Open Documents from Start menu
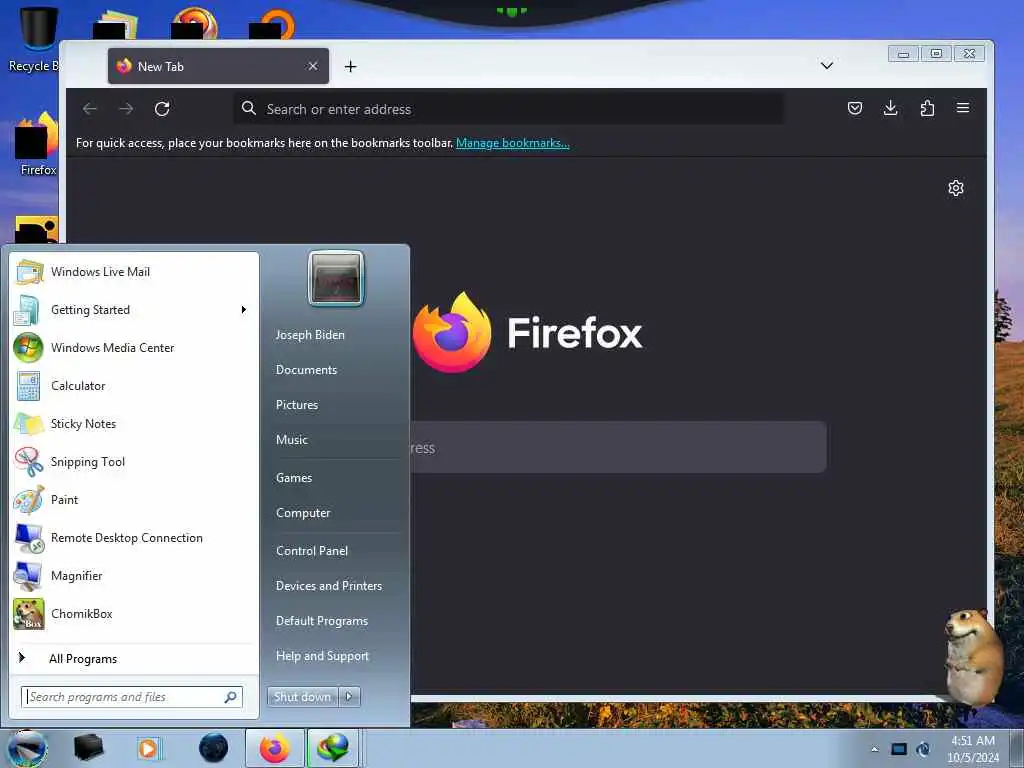This screenshot has height=768, width=1024. pos(306,370)
